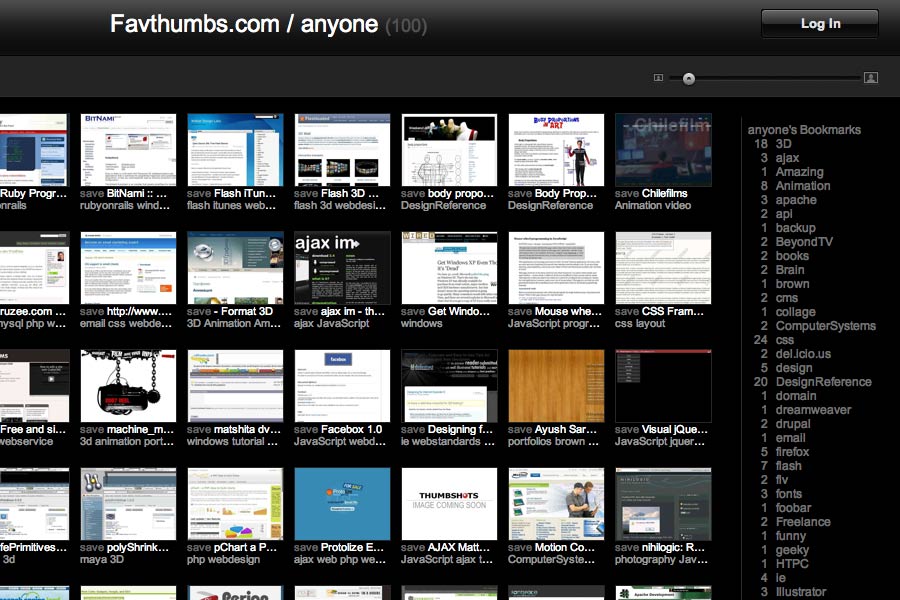This screenshot has height=600, width=900.
Task: Open the Thumbshots image coming soon thumbnail
Action: [449, 504]
